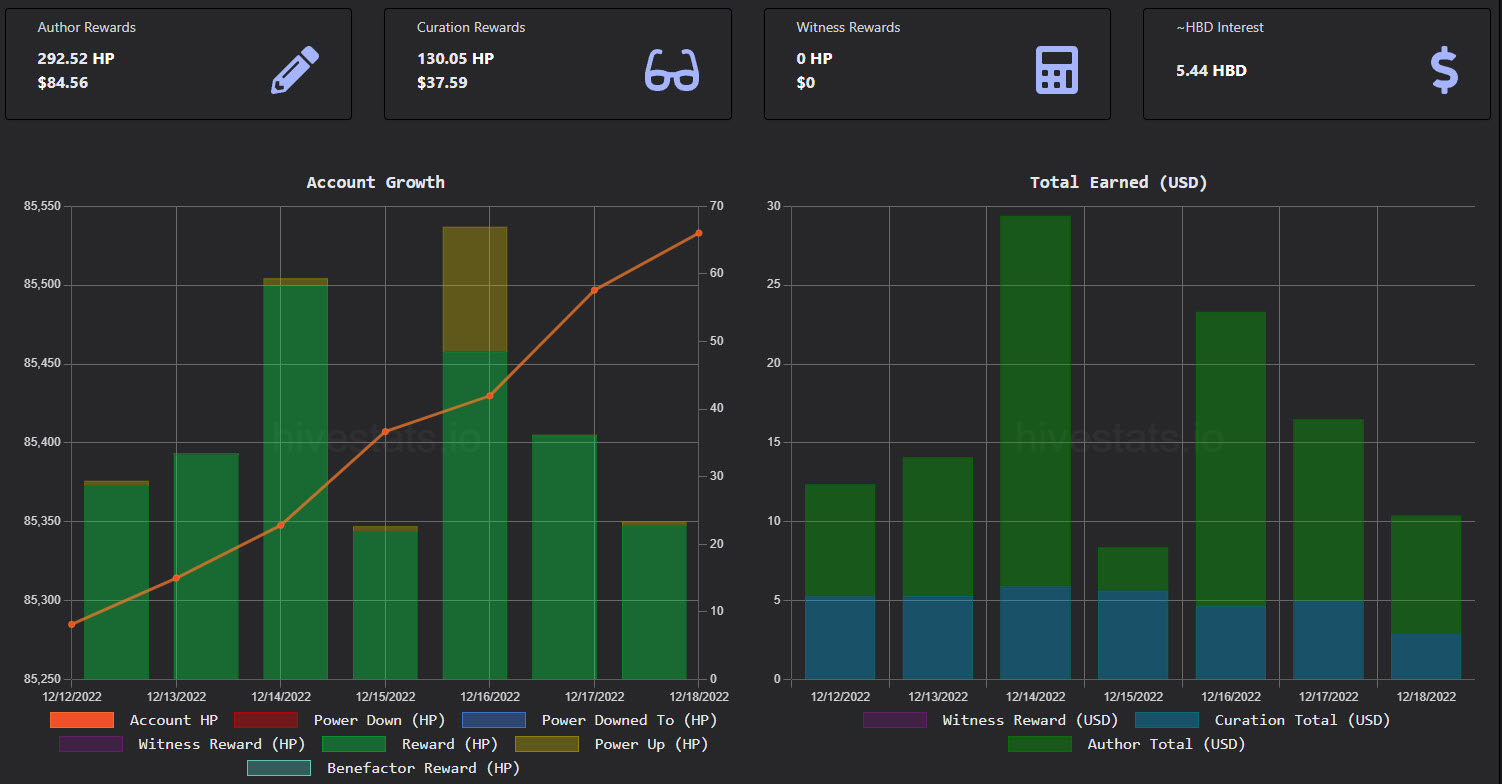Click the $37.59 curation value
This screenshot has height=784, width=1502.
(x=442, y=82)
